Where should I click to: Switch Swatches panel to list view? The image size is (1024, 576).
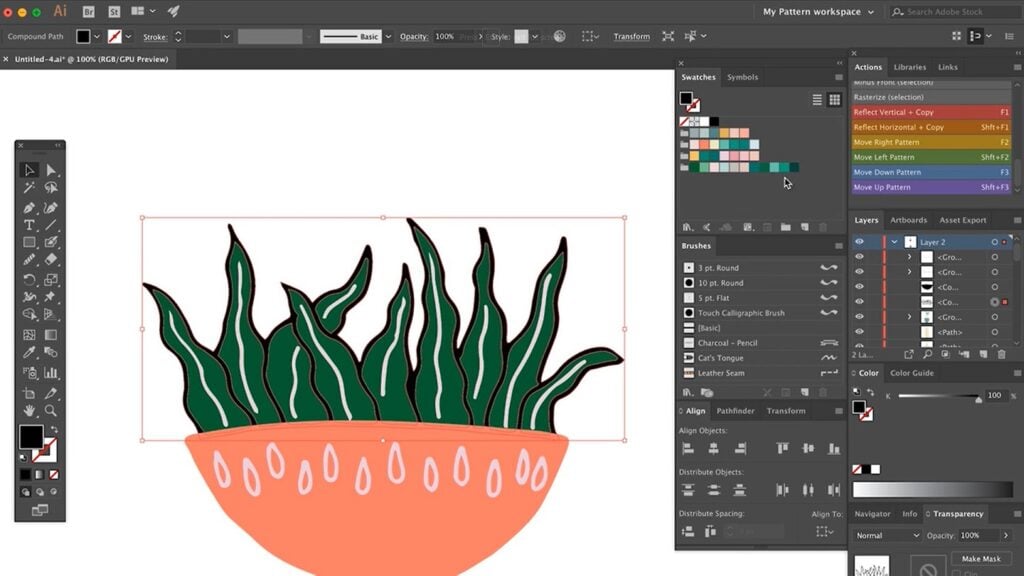tap(817, 100)
